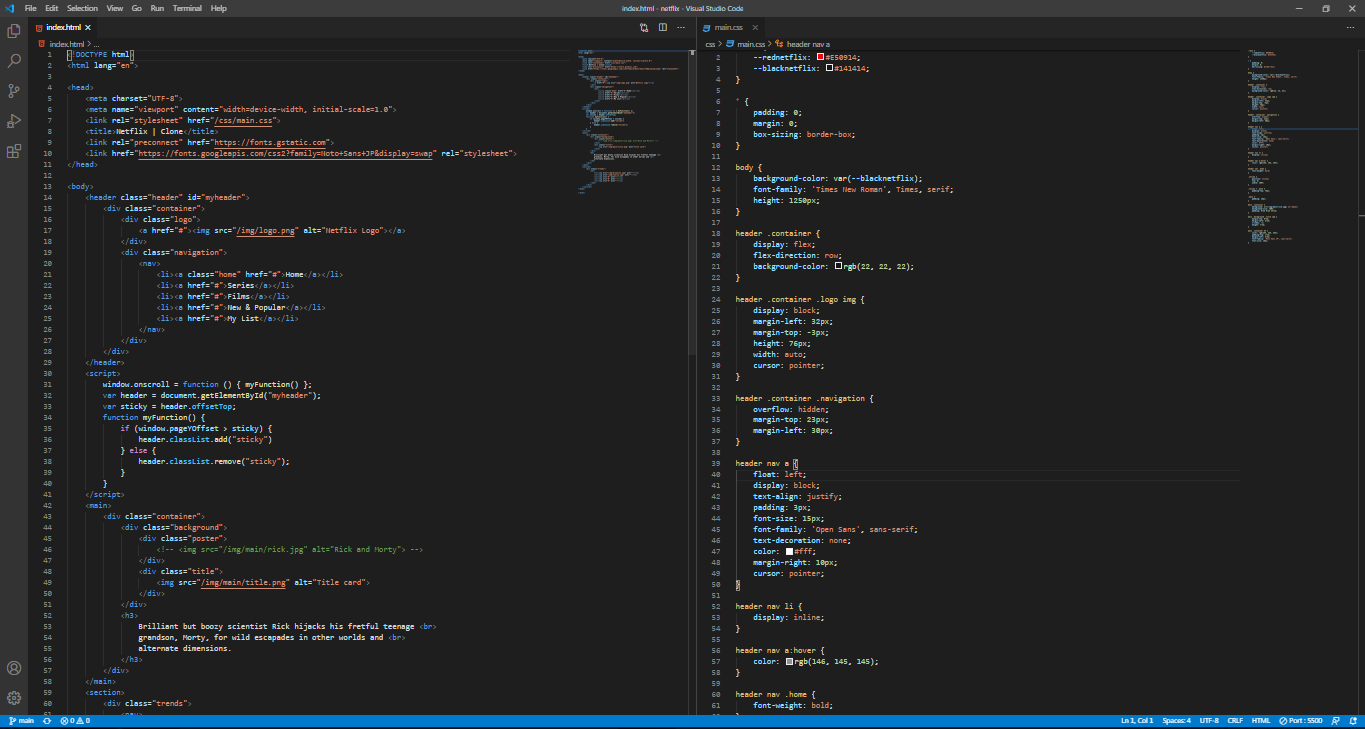
Task: Open the editor More Actions menu
Action: pyautogui.click(x=681, y=27)
